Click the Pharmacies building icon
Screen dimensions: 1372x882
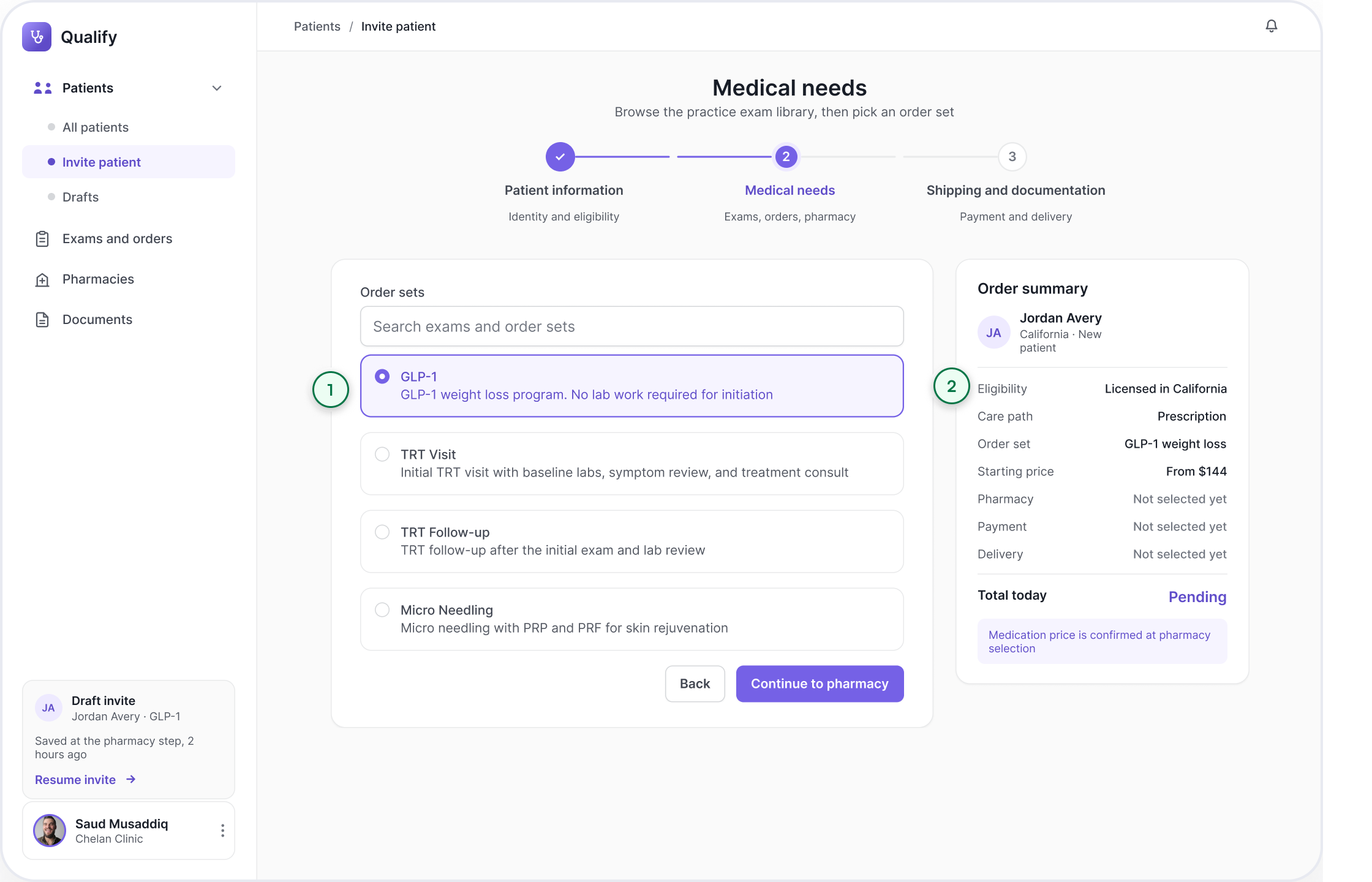(x=42, y=279)
